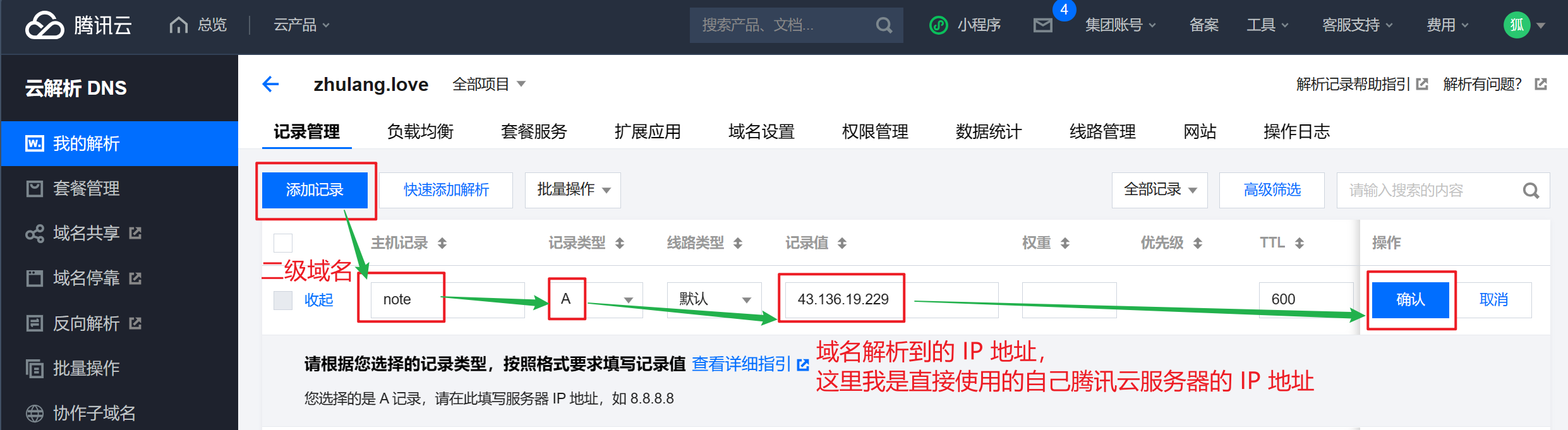Click the TTL field showing 600
Viewport: 1568px width, 430px height.
(x=1306, y=299)
